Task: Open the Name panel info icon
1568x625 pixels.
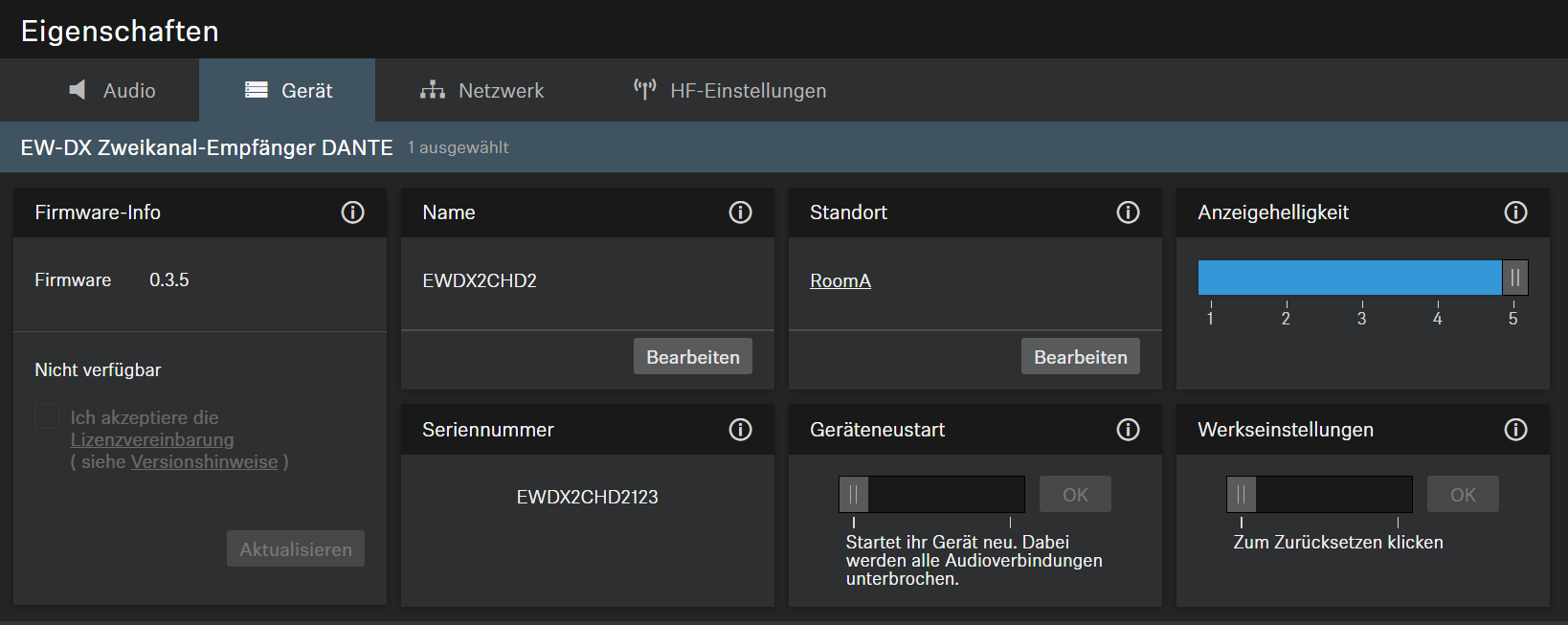Action: [x=740, y=212]
